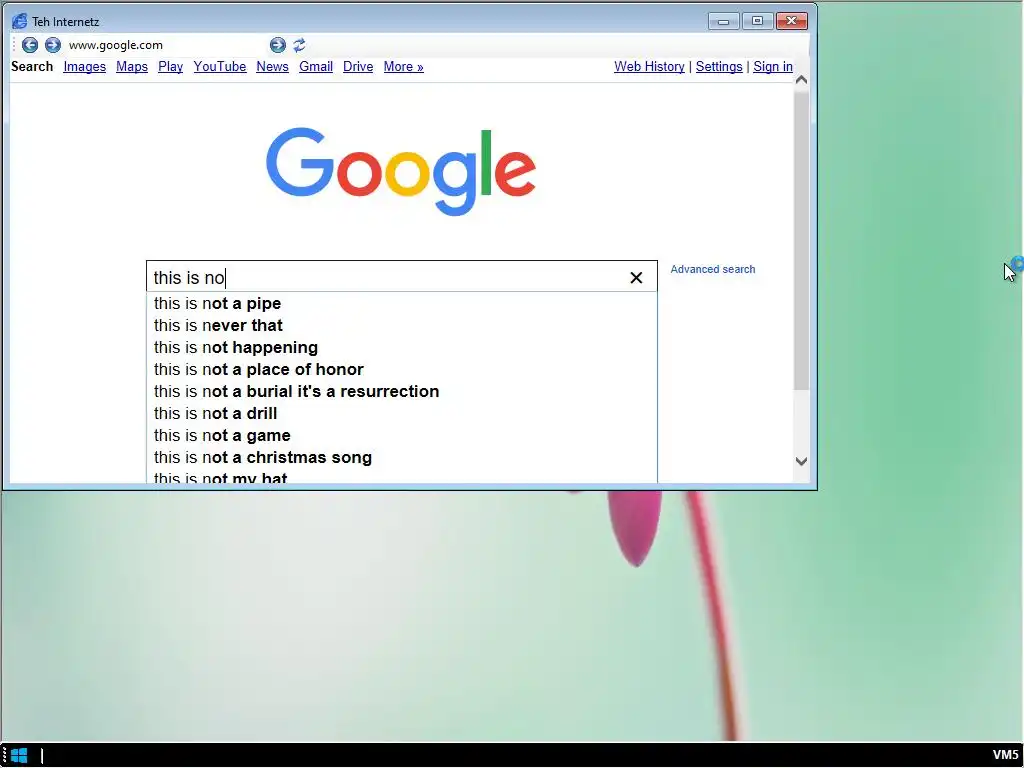Minimize the Teh Internetz window

tap(724, 21)
